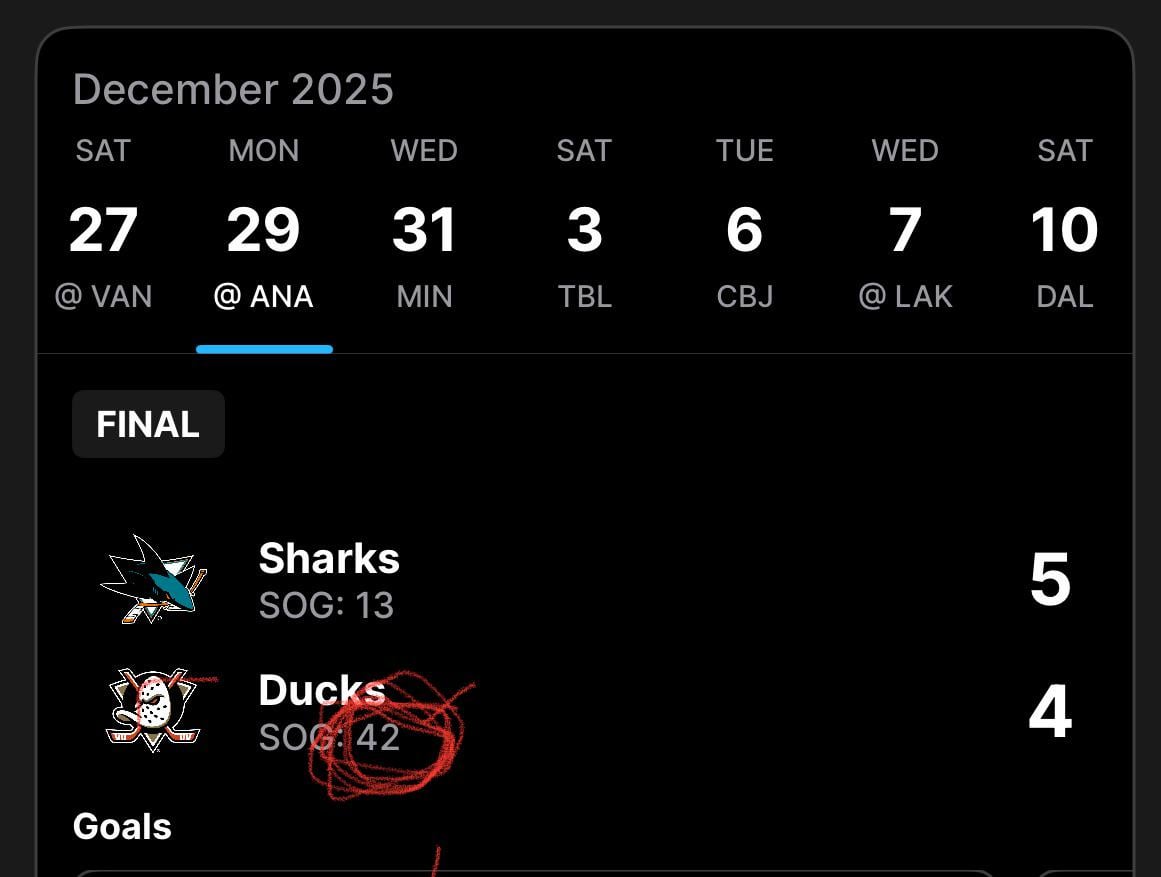
Task: Open the December 31 MIN matchup
Action: click(424, 230)
